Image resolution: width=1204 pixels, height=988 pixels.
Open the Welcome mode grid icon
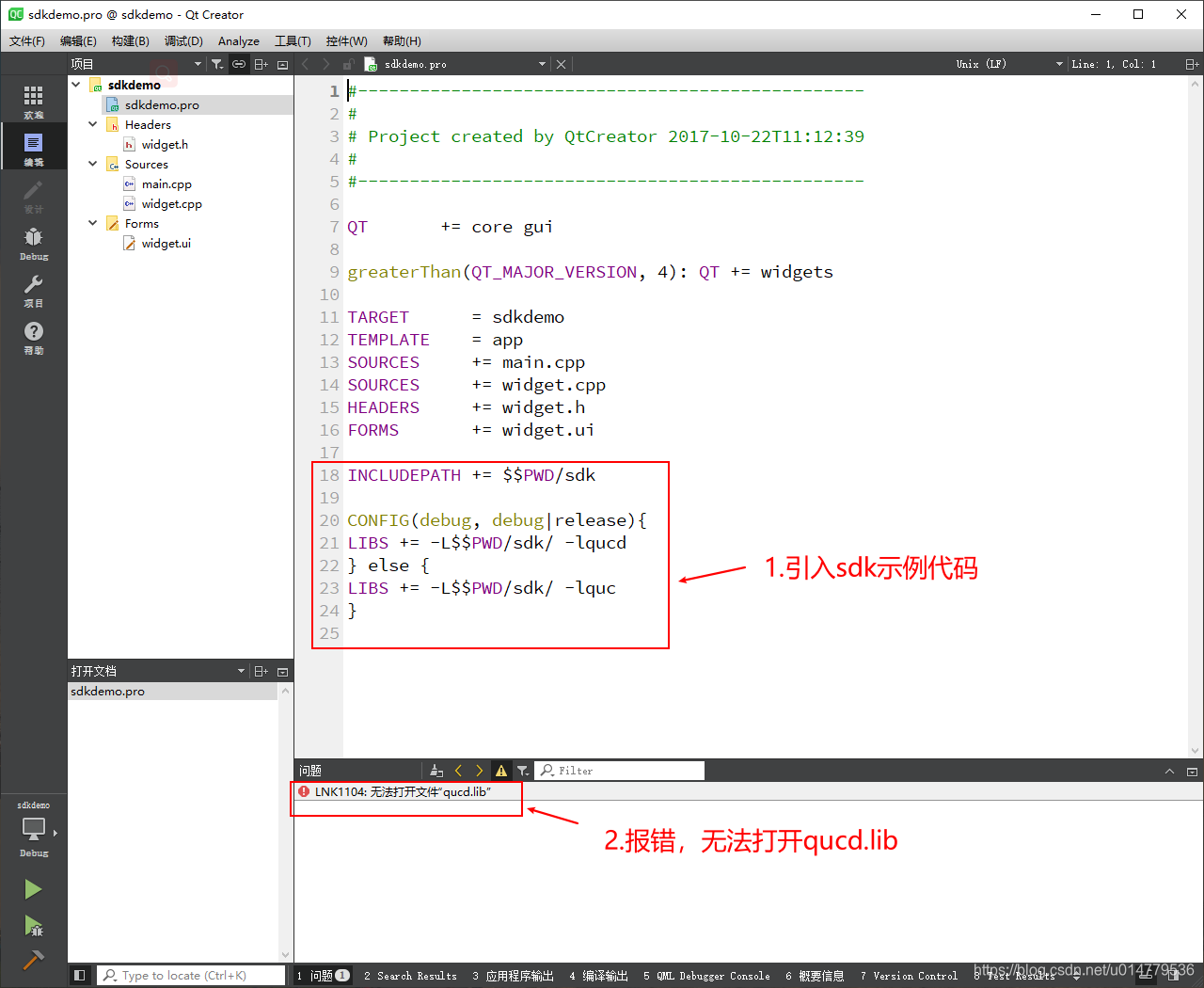click(33, 97)
